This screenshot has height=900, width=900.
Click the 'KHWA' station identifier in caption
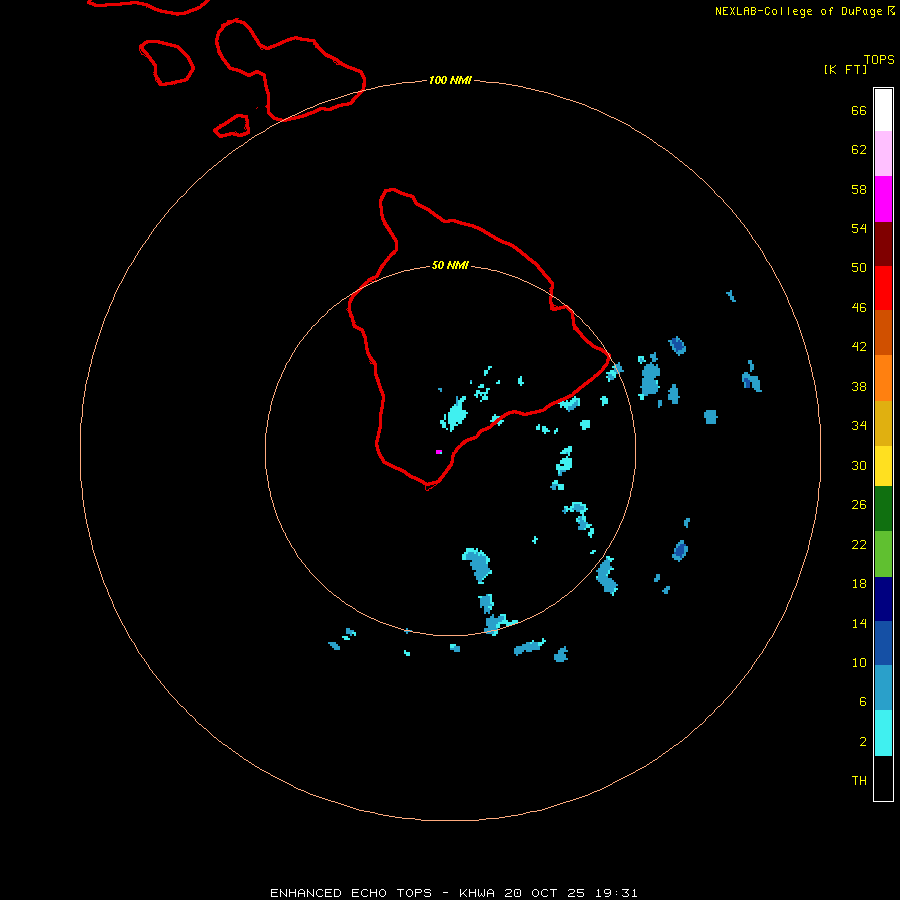(476, 893)
